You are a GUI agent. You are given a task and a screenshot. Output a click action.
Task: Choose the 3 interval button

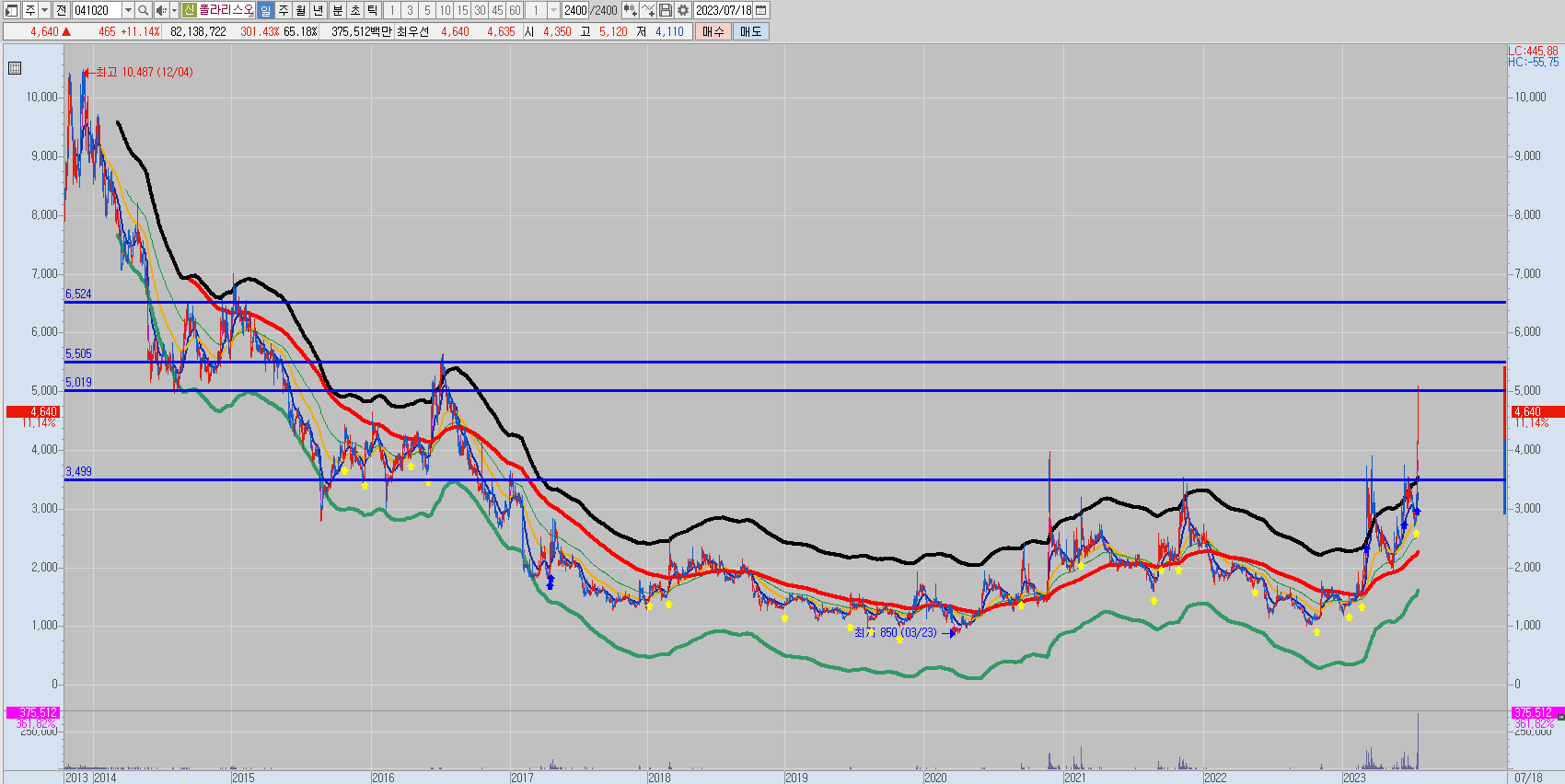(410, 10)
